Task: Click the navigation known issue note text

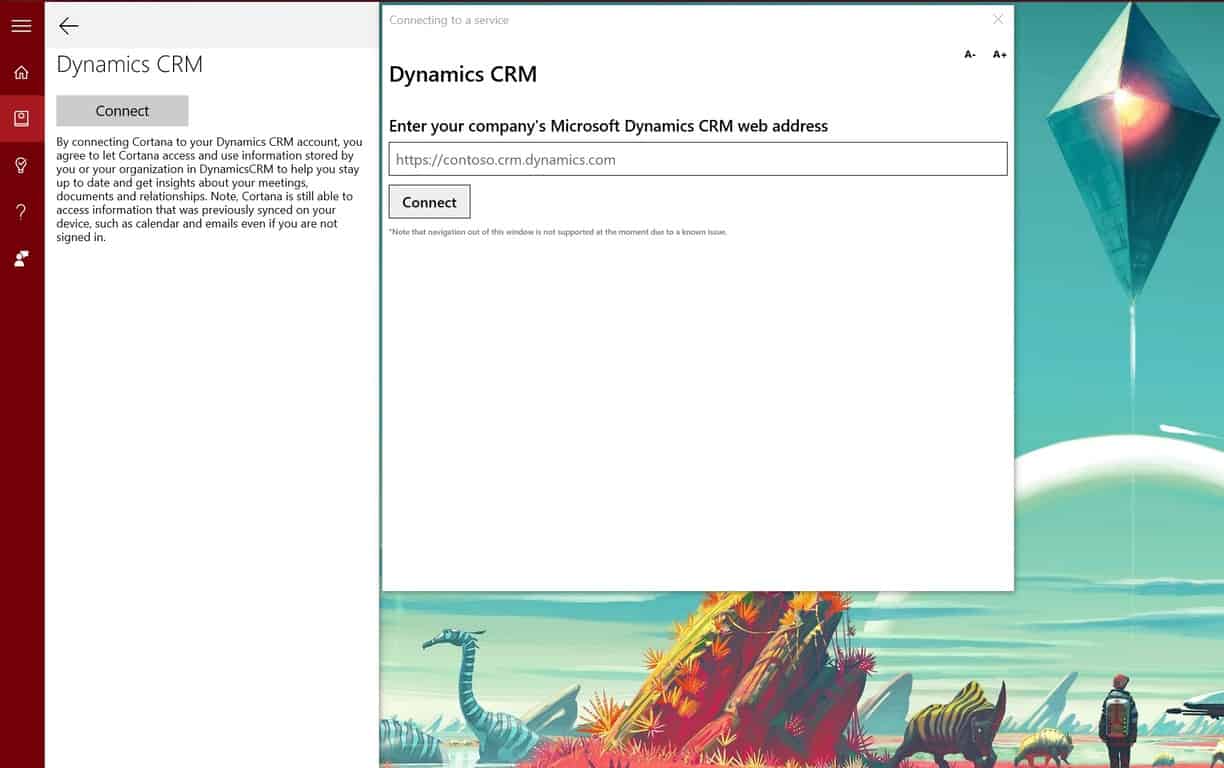Action: pyautogui.click(x=558, y=231)
